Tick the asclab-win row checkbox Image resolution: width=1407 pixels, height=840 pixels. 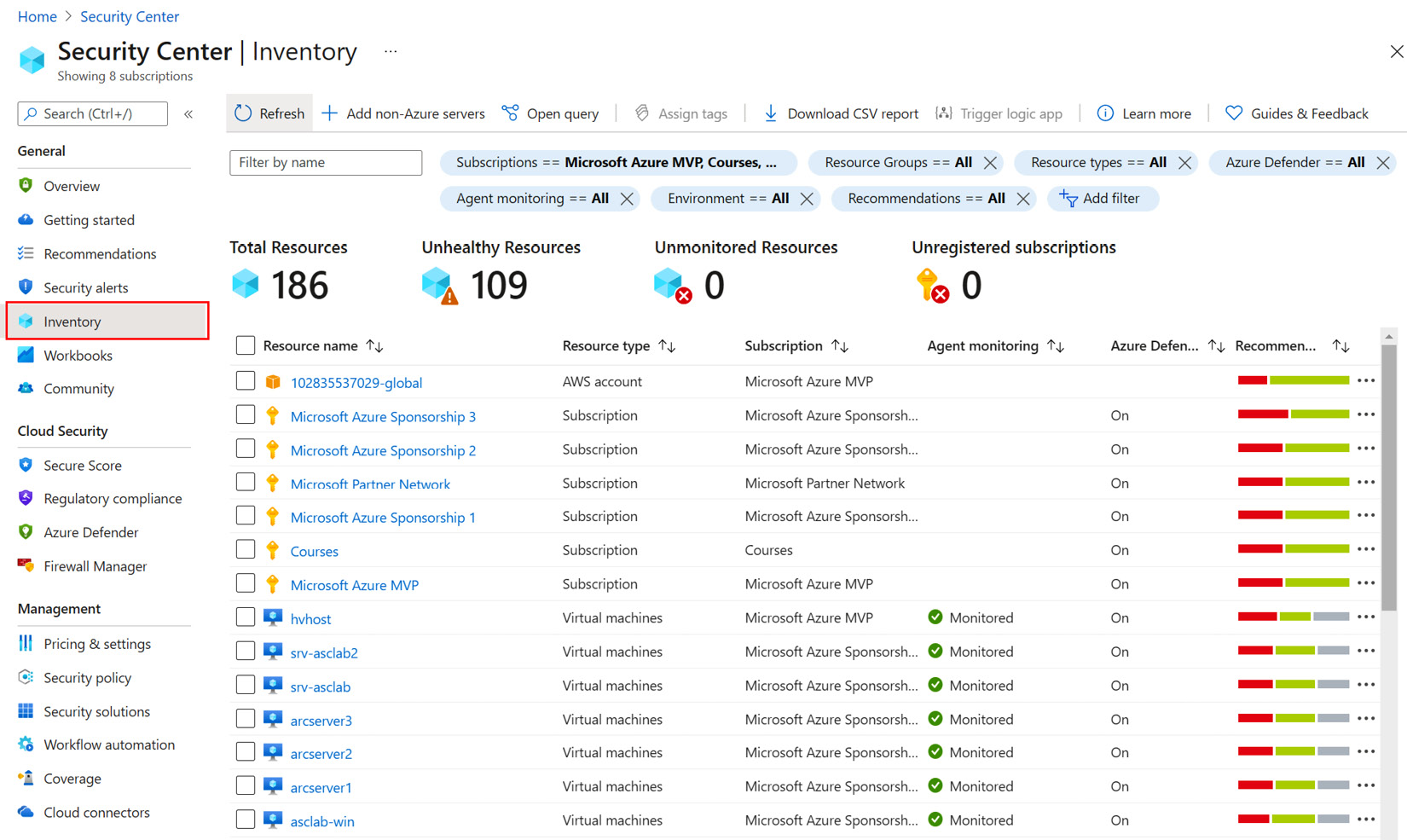tap(246, 820)
